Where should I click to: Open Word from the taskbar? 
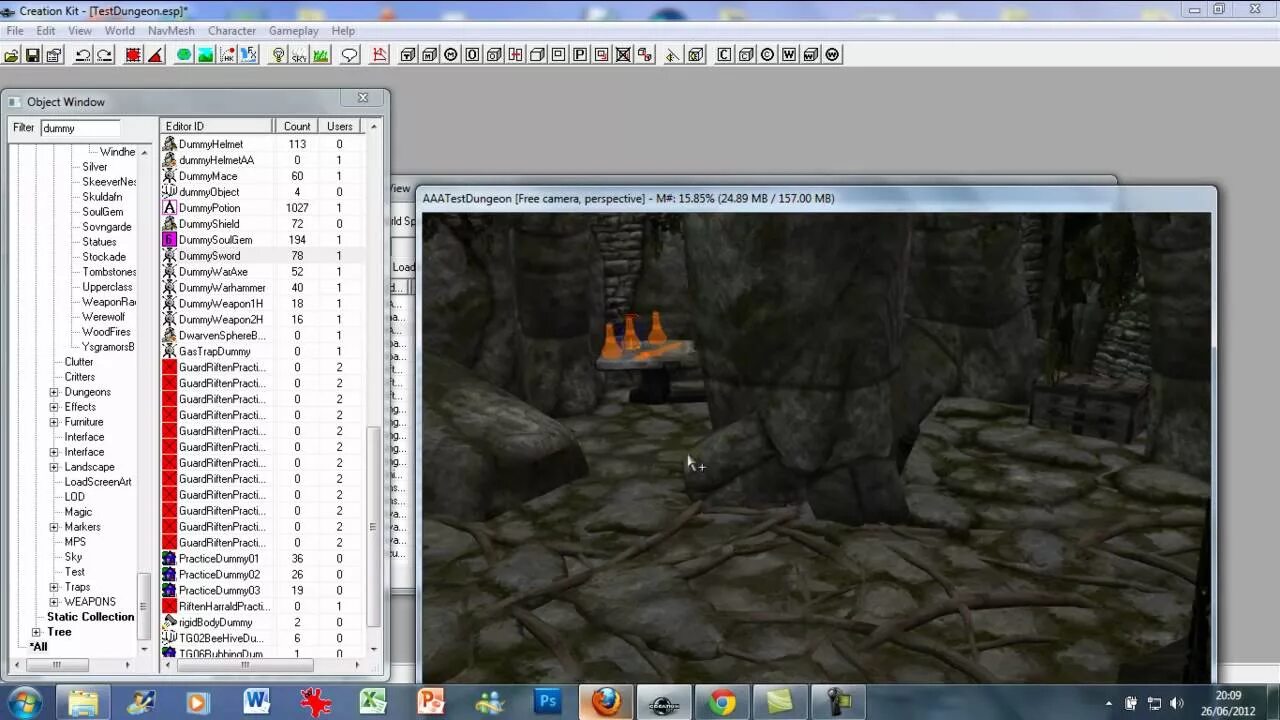(256, 702)
